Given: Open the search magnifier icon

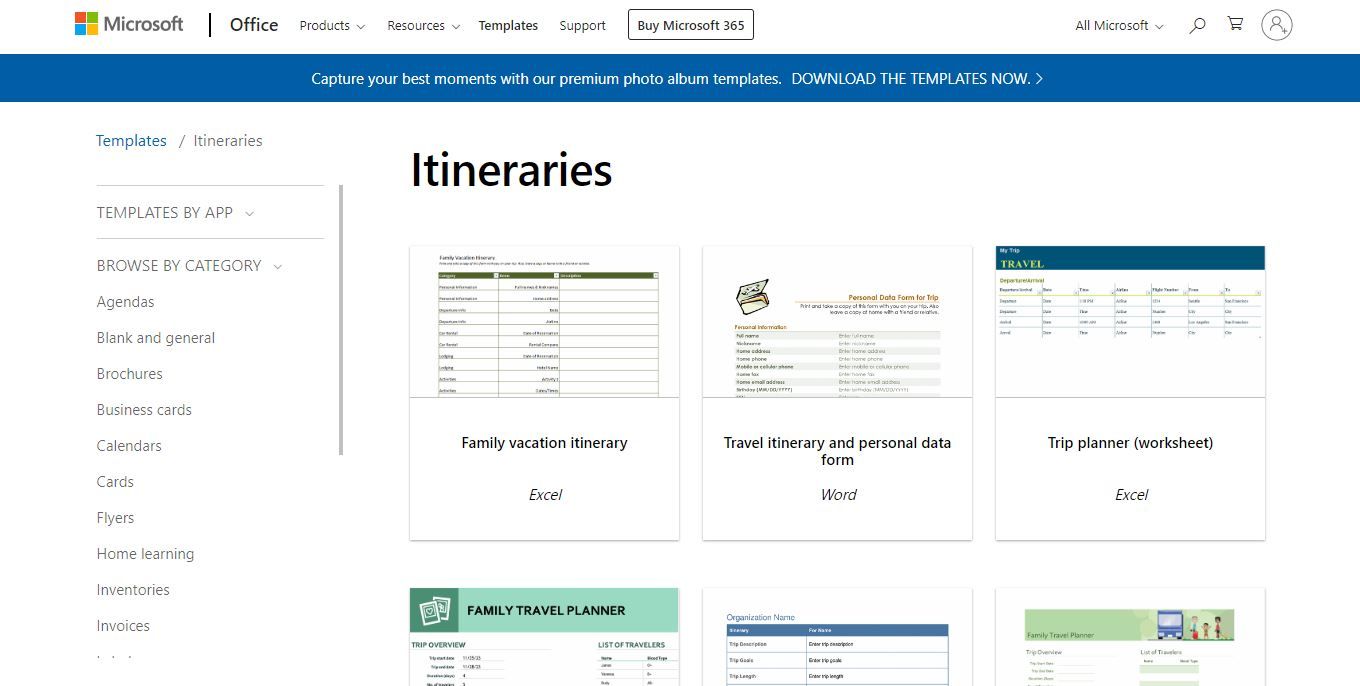Looking at the screenshot, I should coord(1197,25).
